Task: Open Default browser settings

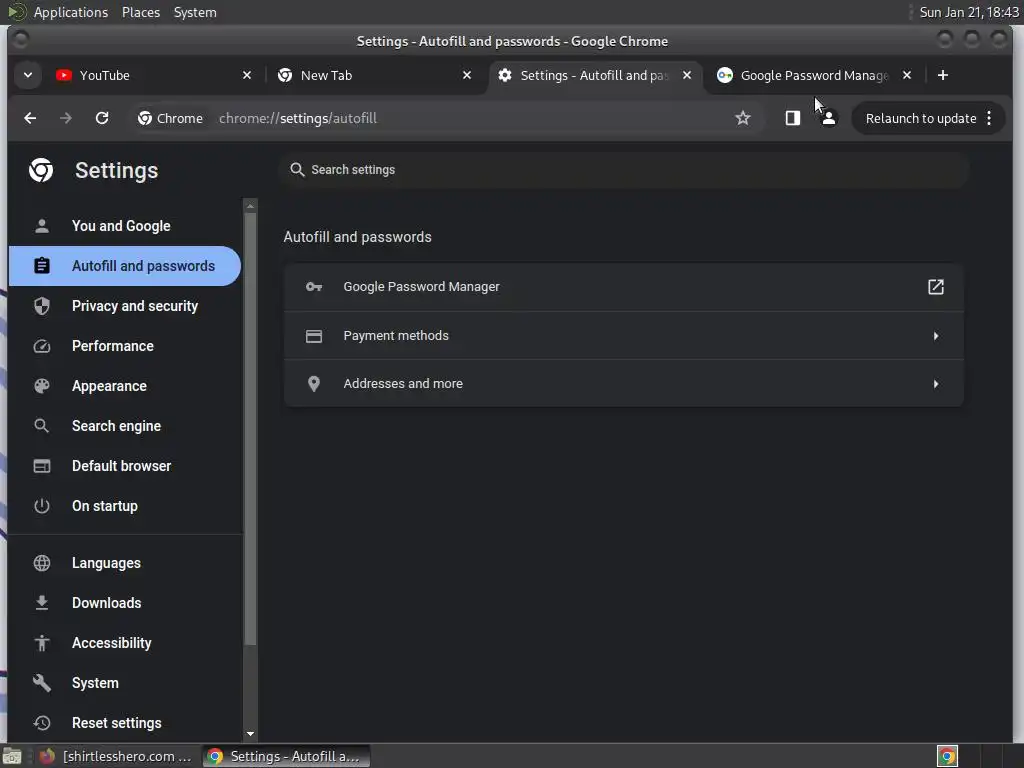Action: pos(125,466)
